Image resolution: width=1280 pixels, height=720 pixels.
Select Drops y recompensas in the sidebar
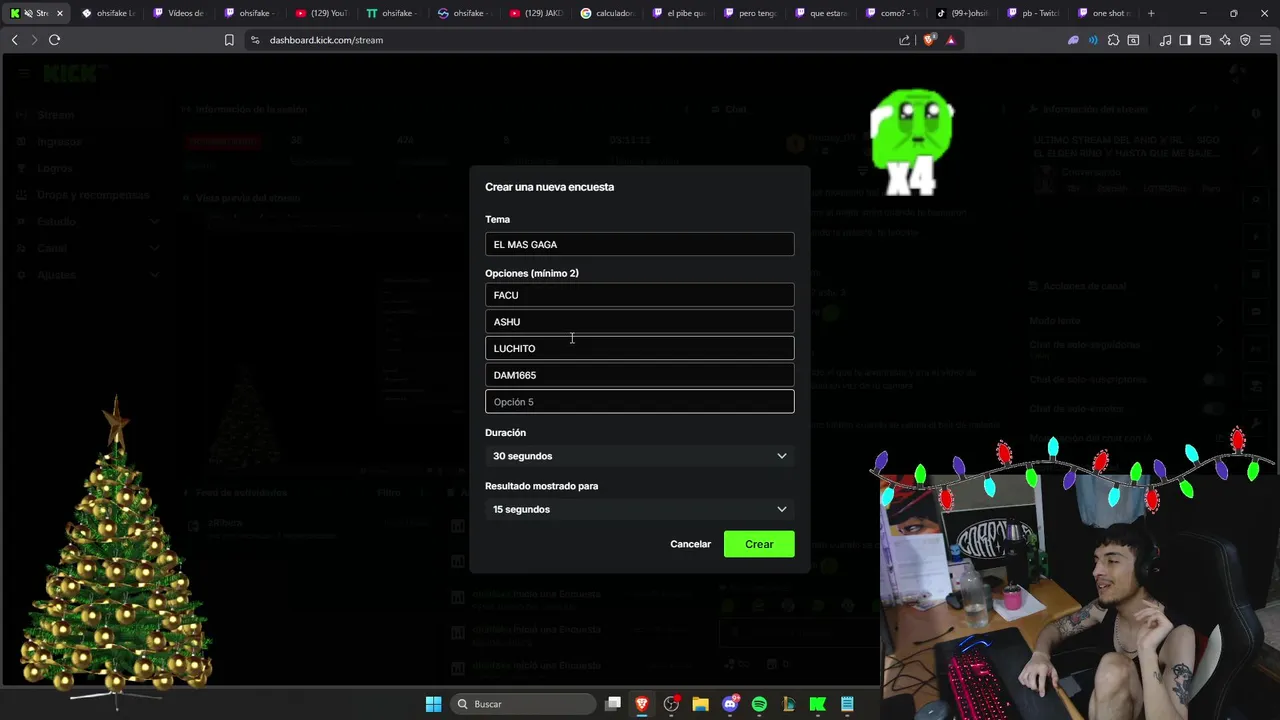click(x=92, y=195)
